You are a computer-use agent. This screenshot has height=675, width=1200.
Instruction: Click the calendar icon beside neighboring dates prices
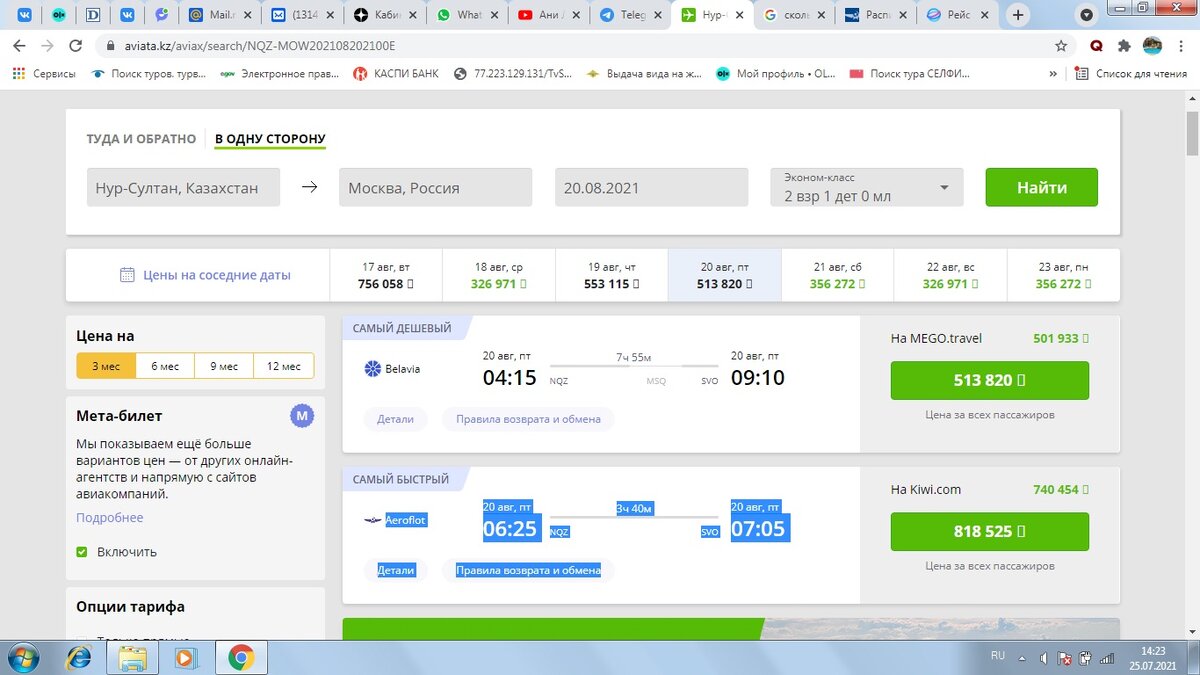pyautogui.click(x=127, y=275)
